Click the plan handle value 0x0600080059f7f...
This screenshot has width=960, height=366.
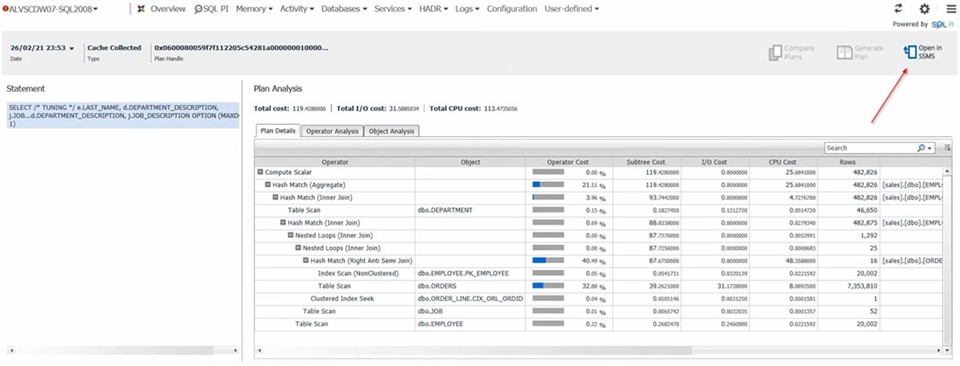[241, 48]
